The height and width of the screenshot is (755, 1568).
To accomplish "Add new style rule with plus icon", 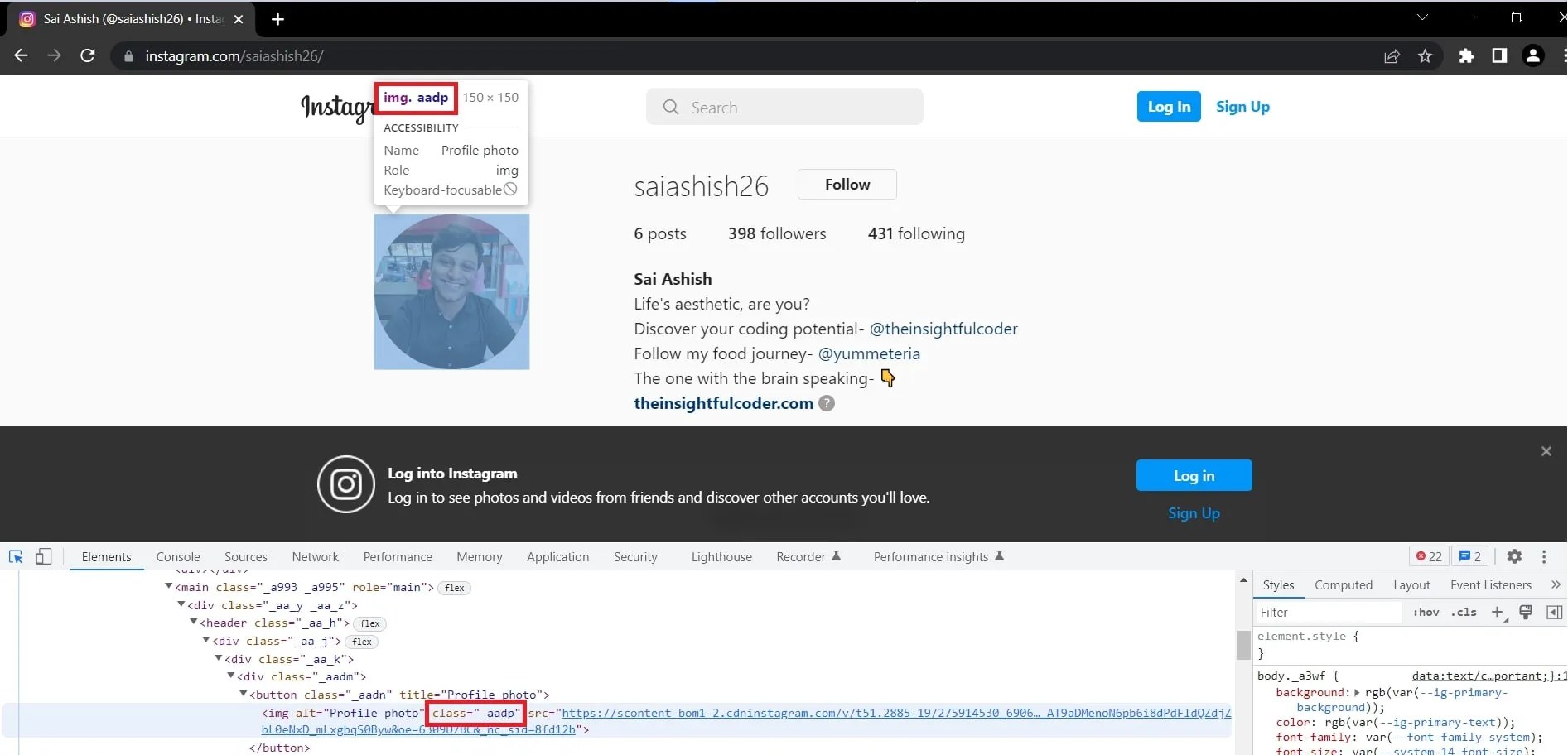I will click(1498, 612).
